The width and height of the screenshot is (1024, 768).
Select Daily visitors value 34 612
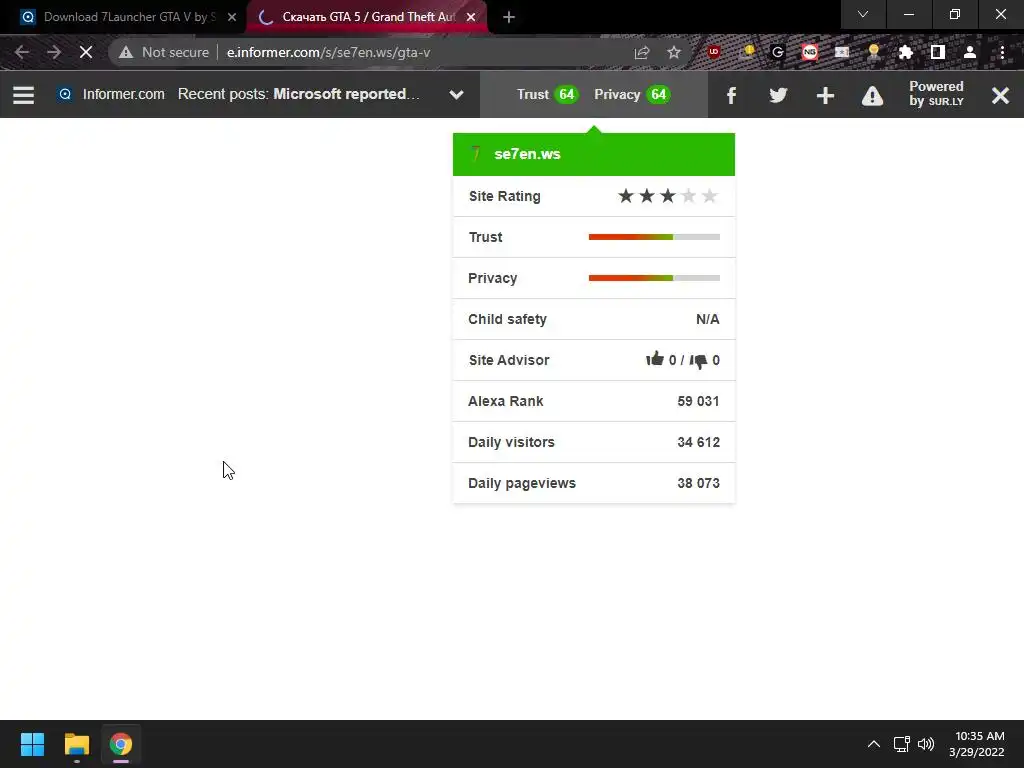click(x=698, y=442)
